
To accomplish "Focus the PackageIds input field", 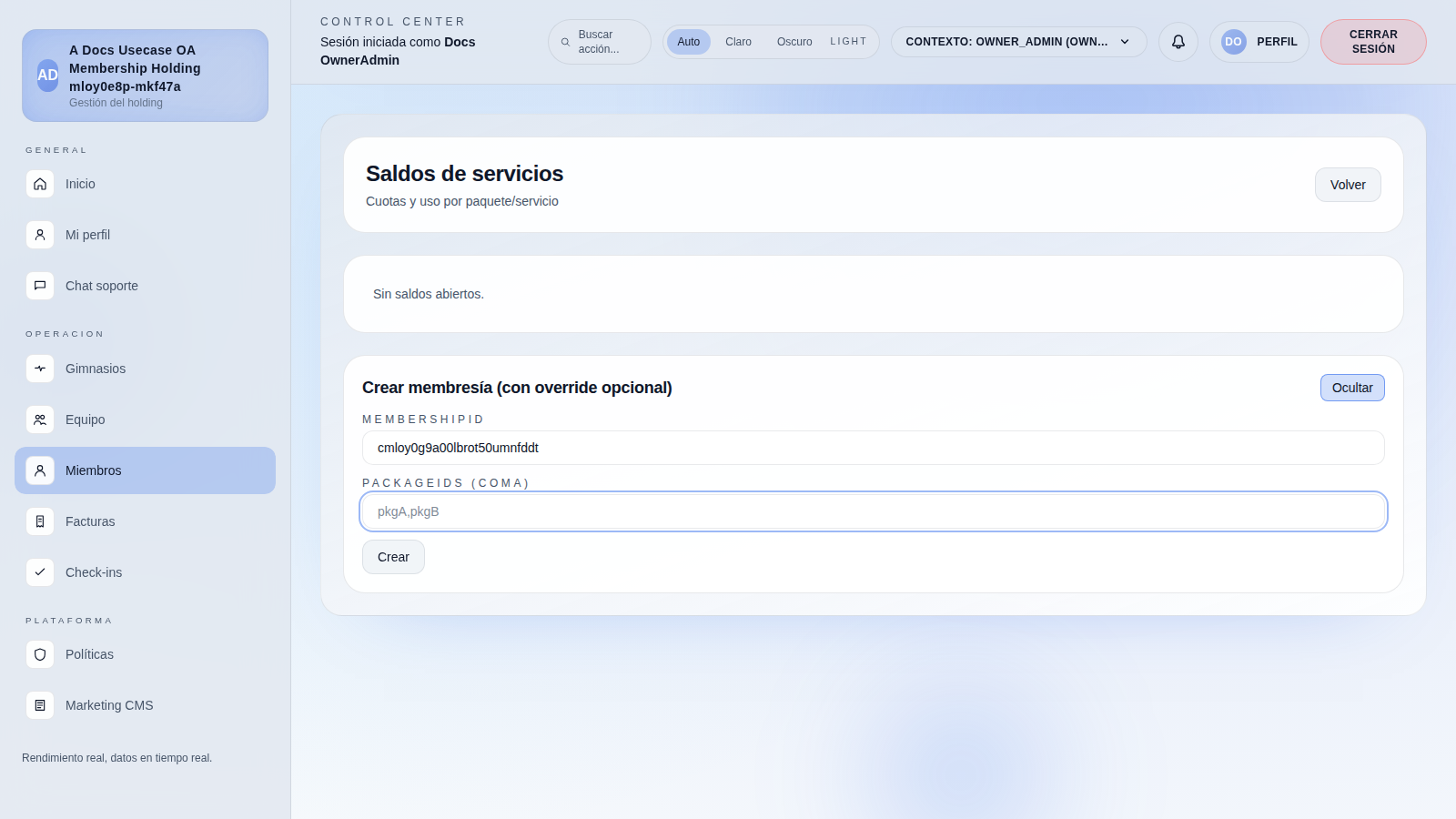I will [873, 511].
